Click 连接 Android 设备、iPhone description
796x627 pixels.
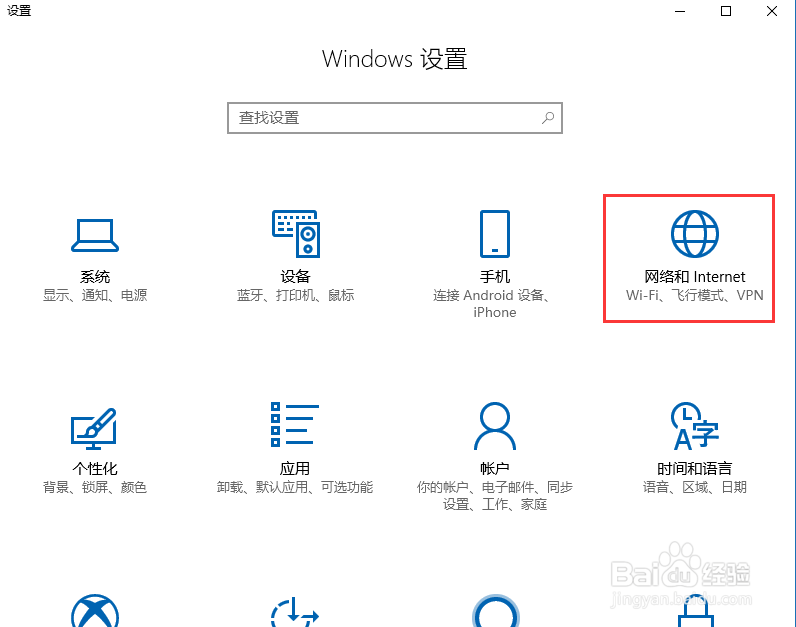click(x=491, y=304)
